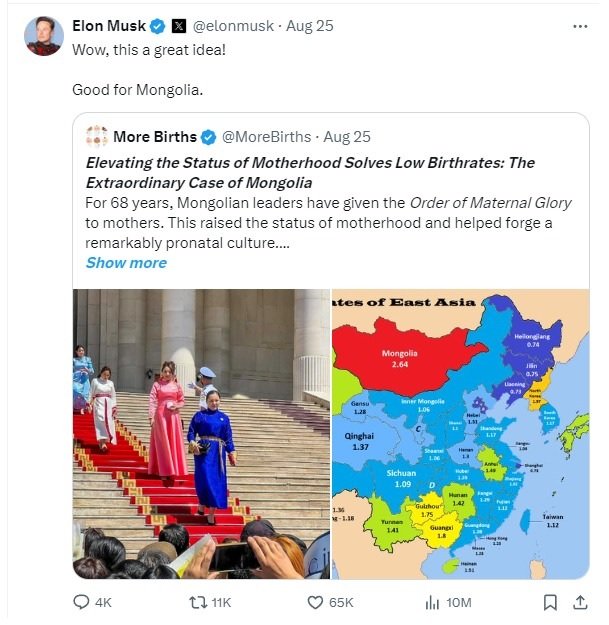The image size is (609, 625).
Task: Click More Births' verified checkmark badge
Action: point(208,136)
